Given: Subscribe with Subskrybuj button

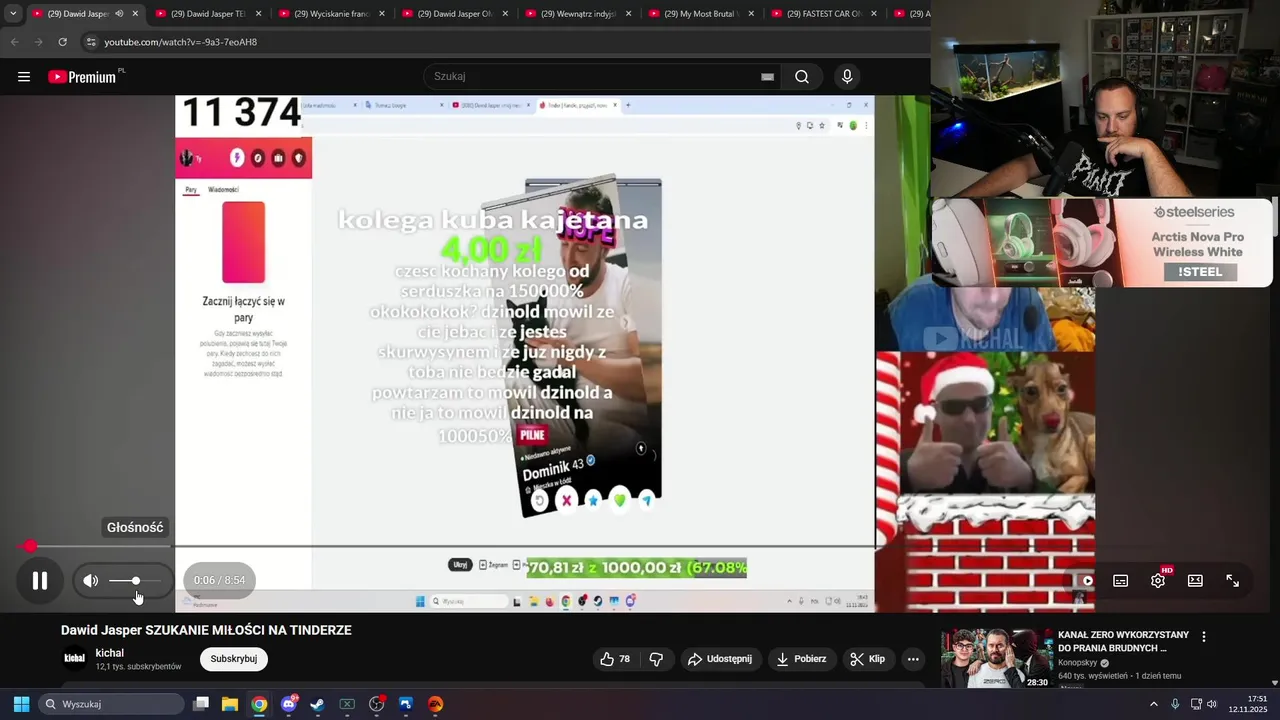Looking at the screenshot, I should 234,659.
